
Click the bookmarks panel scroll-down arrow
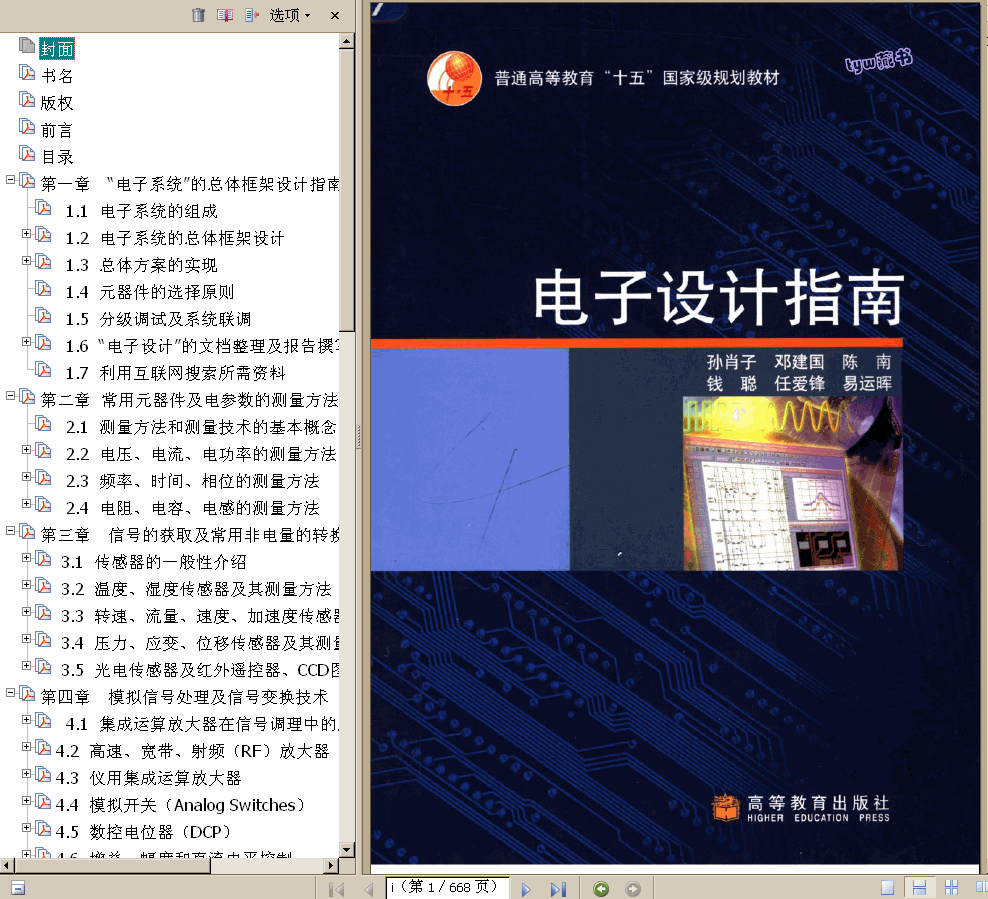[346, 850]
